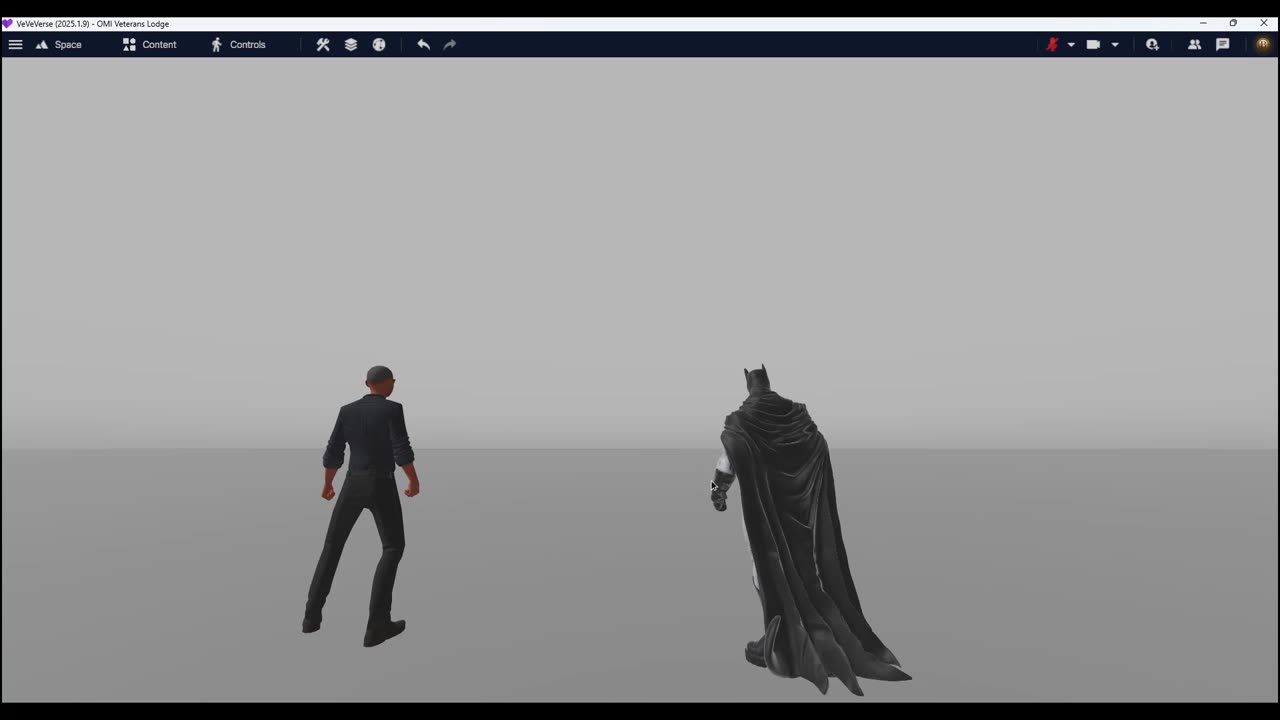Viewport: 1280px width, 720px height.
Task: Restore down the VeVeVerse window
Action: tap(1233, 23)
